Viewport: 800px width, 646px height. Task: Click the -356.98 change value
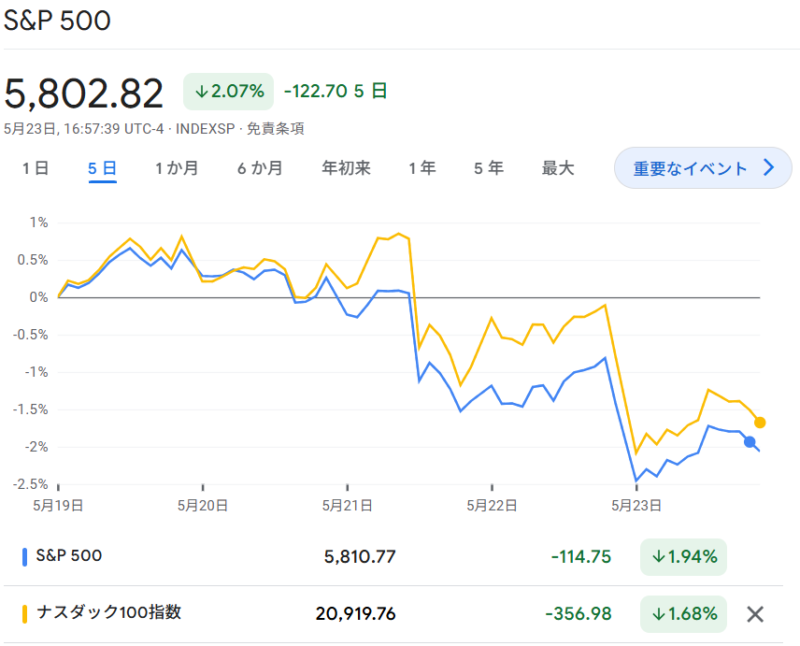click(x=578, y=614)
